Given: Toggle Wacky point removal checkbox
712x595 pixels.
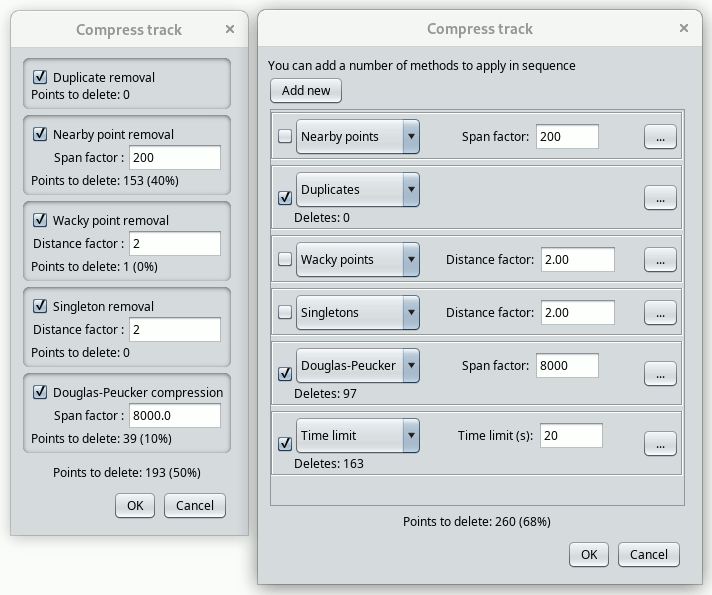Looking at the screenshot, I should [41, 220].
